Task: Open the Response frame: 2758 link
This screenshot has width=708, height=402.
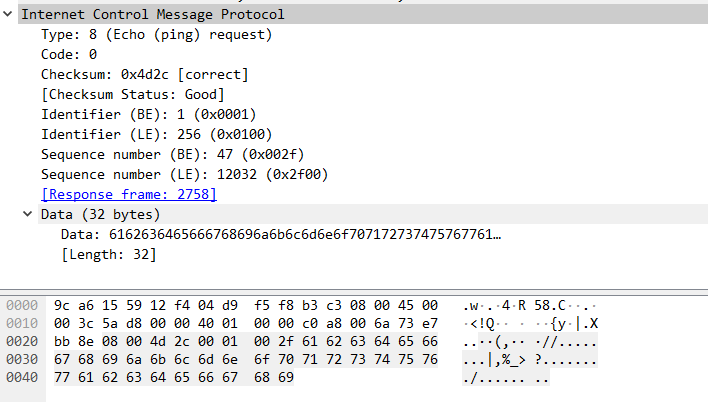Action: click(x=129, y=194)
